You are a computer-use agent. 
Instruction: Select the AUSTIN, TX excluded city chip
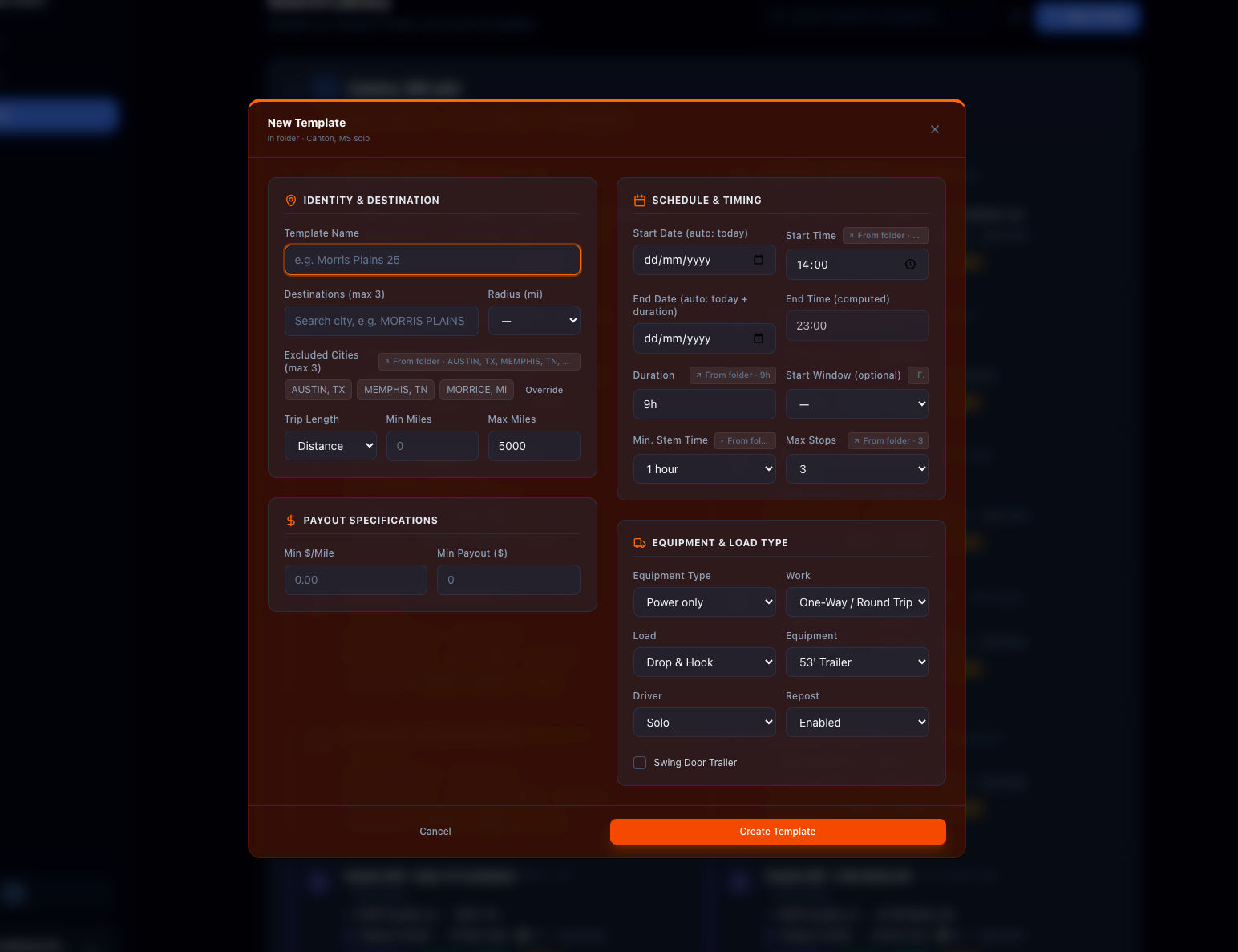point(318,390)
